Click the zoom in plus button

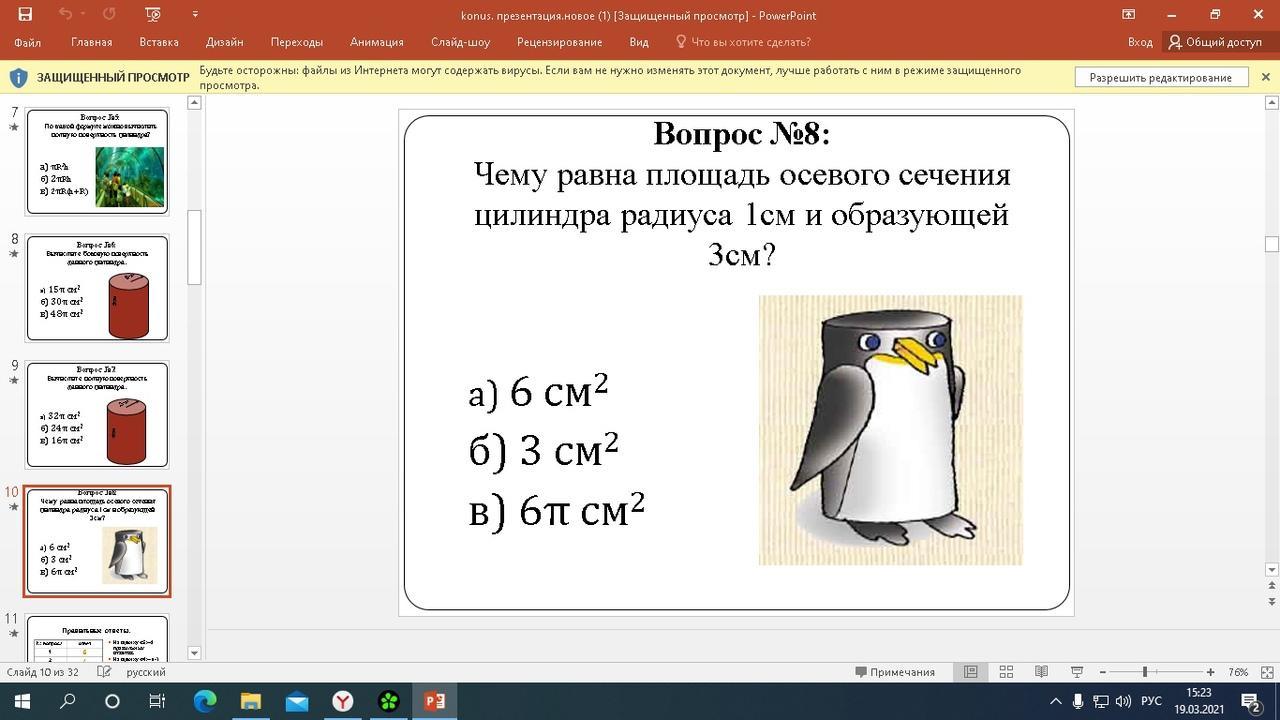pyautogui.click(x=1210, y=672)
